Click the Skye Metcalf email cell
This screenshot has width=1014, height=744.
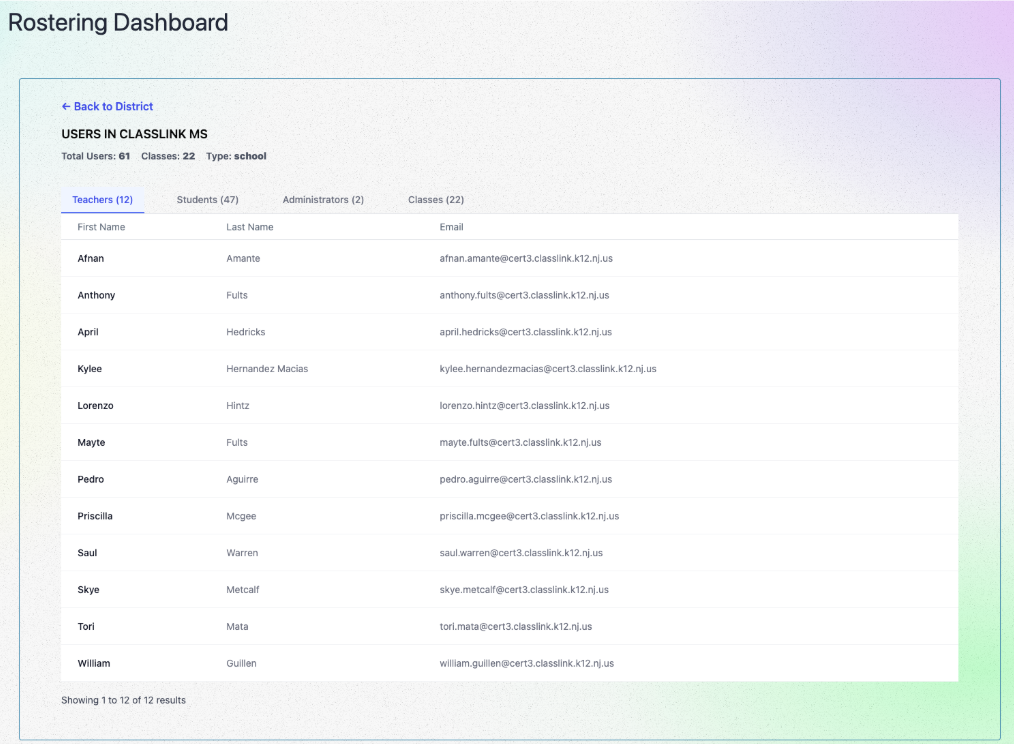pyautogui.click(x=524, y=590)
